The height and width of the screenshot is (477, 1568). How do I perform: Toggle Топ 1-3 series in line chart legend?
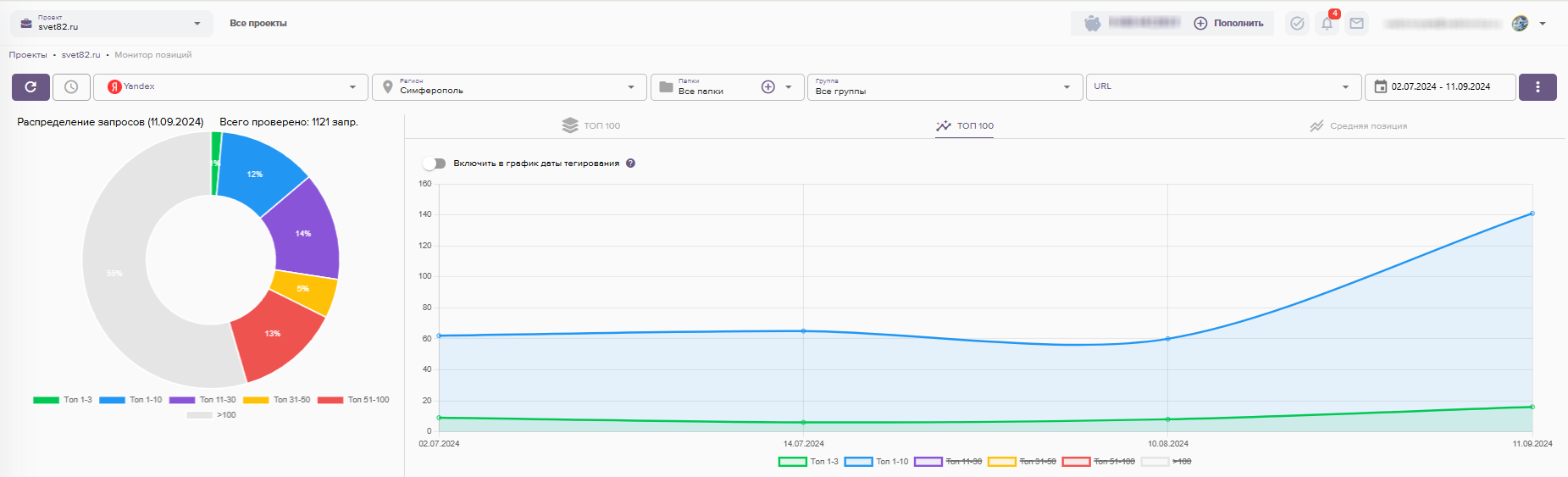(x=808, y=462)
